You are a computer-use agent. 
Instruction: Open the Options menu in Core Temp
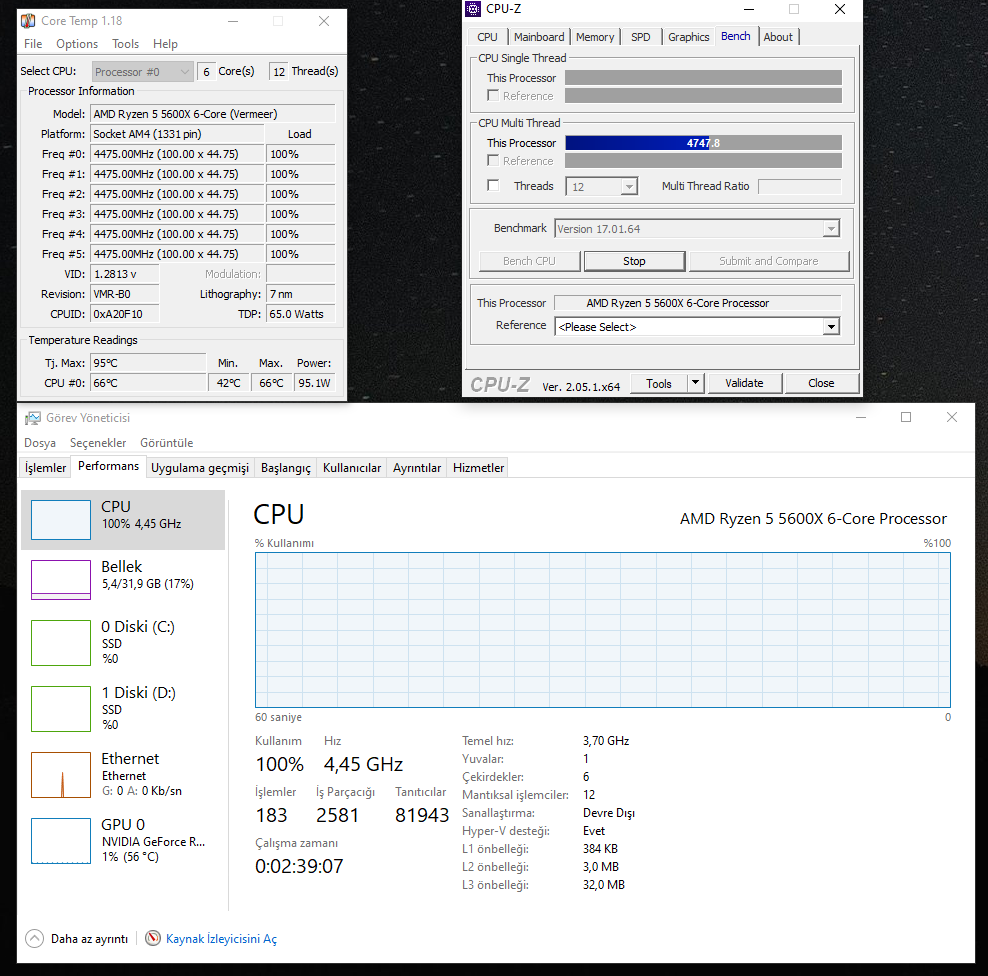[77, 43]
